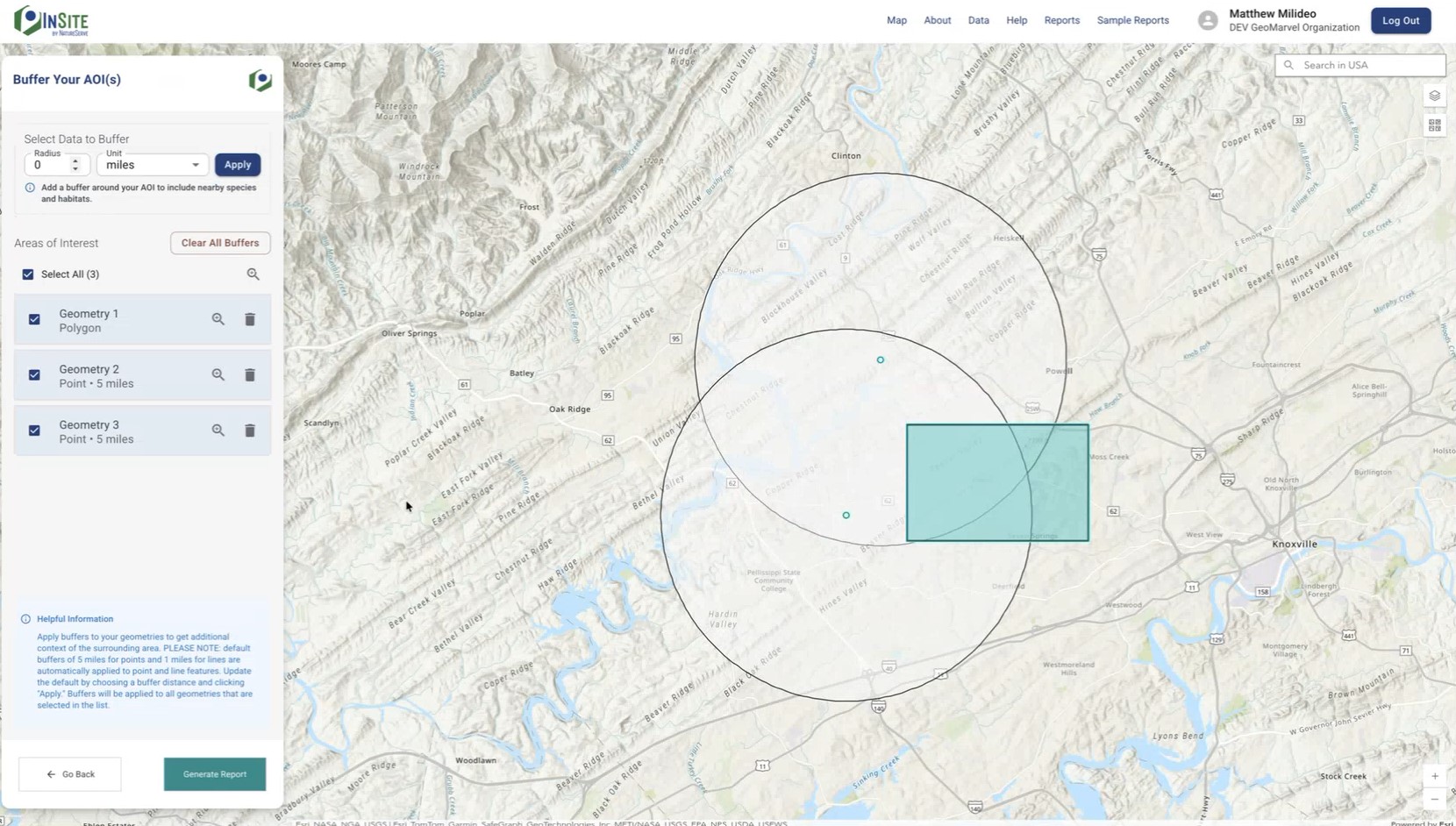
Task: Uncheck the Select All checkbox
Action: pyautogui.click(x=28, y=274)
